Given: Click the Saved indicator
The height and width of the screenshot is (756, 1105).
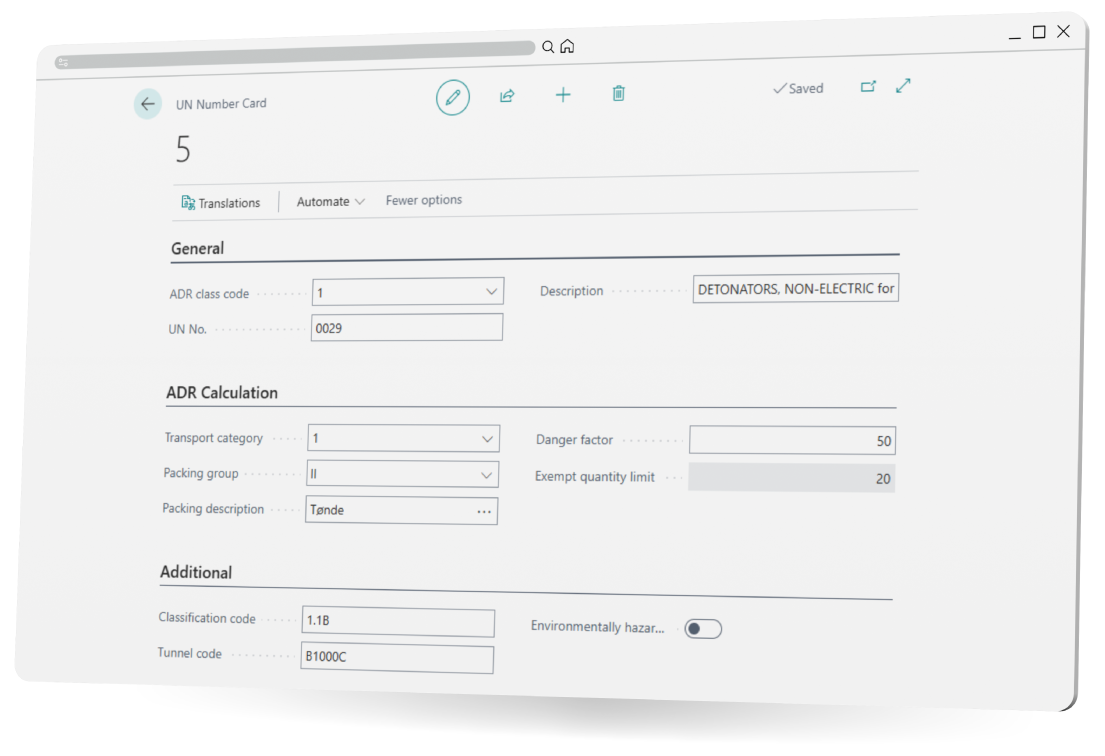Looking at the screenshot, I should pos(798,88).
